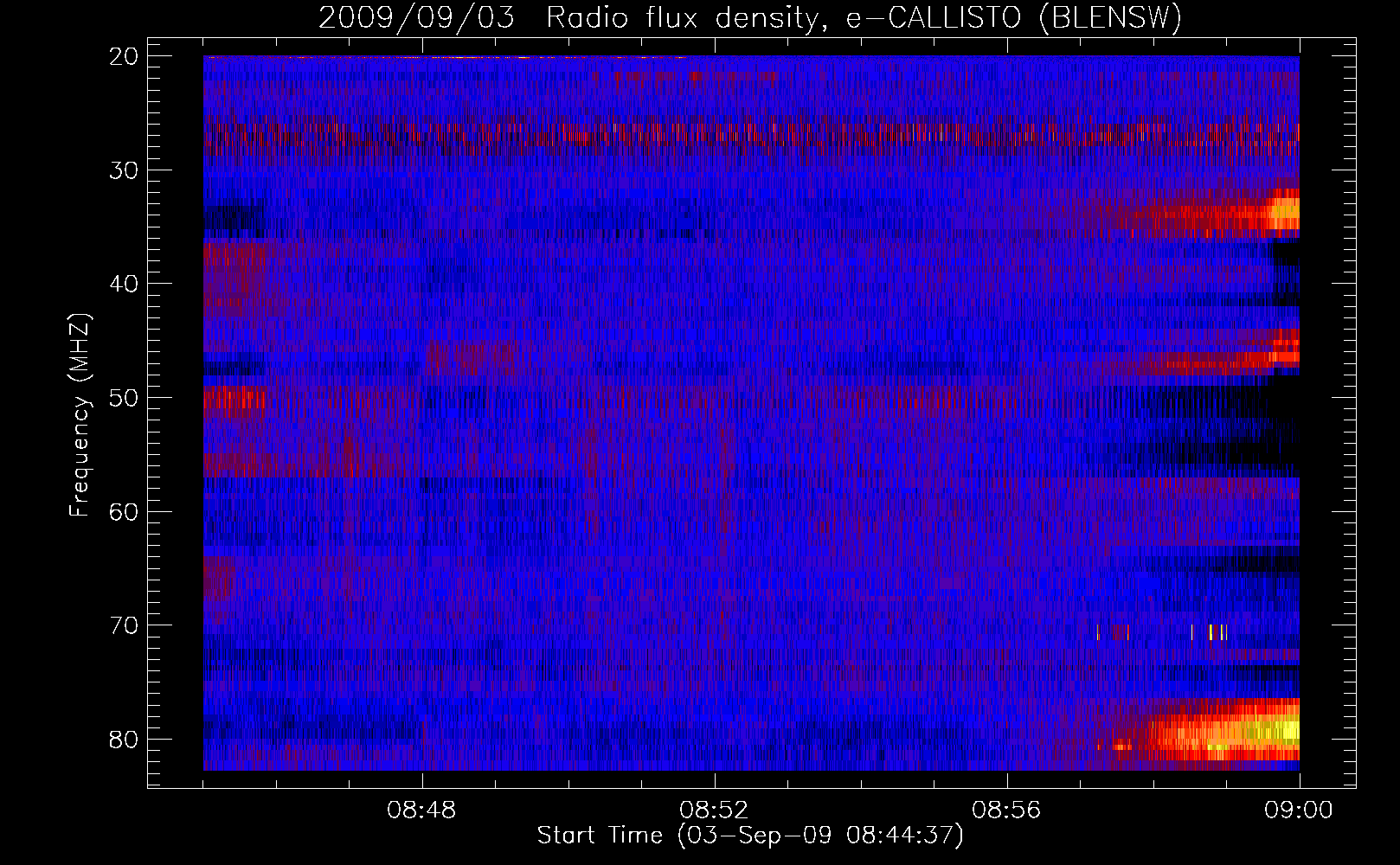
Task: Click the time tick label '08:52'
Action: point(714,811)
